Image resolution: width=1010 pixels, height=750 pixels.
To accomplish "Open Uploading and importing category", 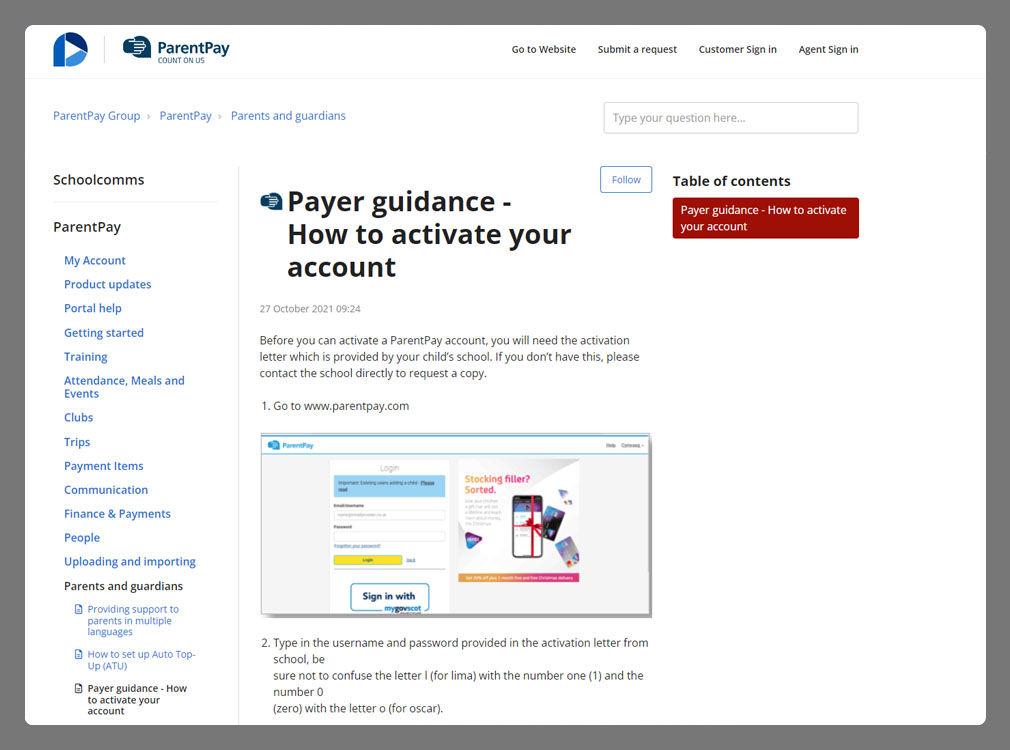I will coord(129,561).
